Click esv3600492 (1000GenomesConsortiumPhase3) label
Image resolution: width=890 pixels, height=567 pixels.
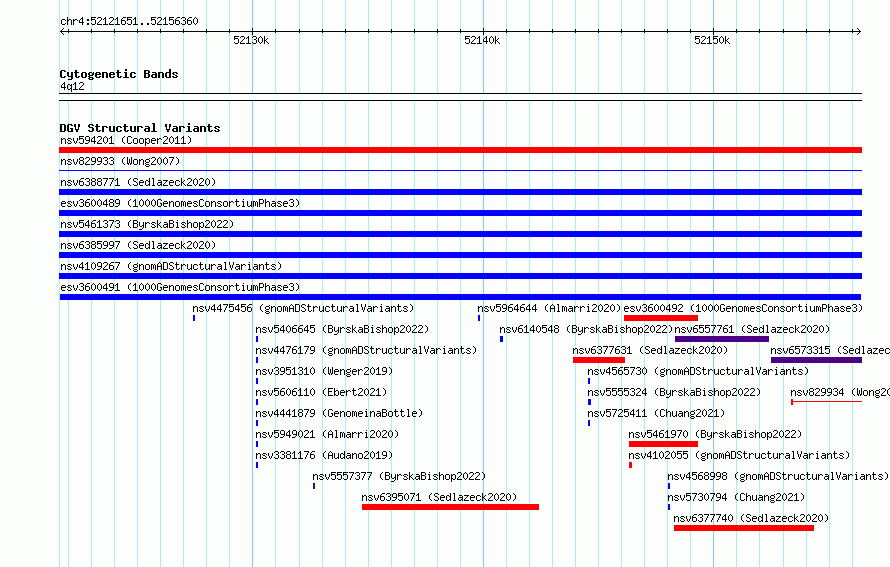click(x=743, y=308)
